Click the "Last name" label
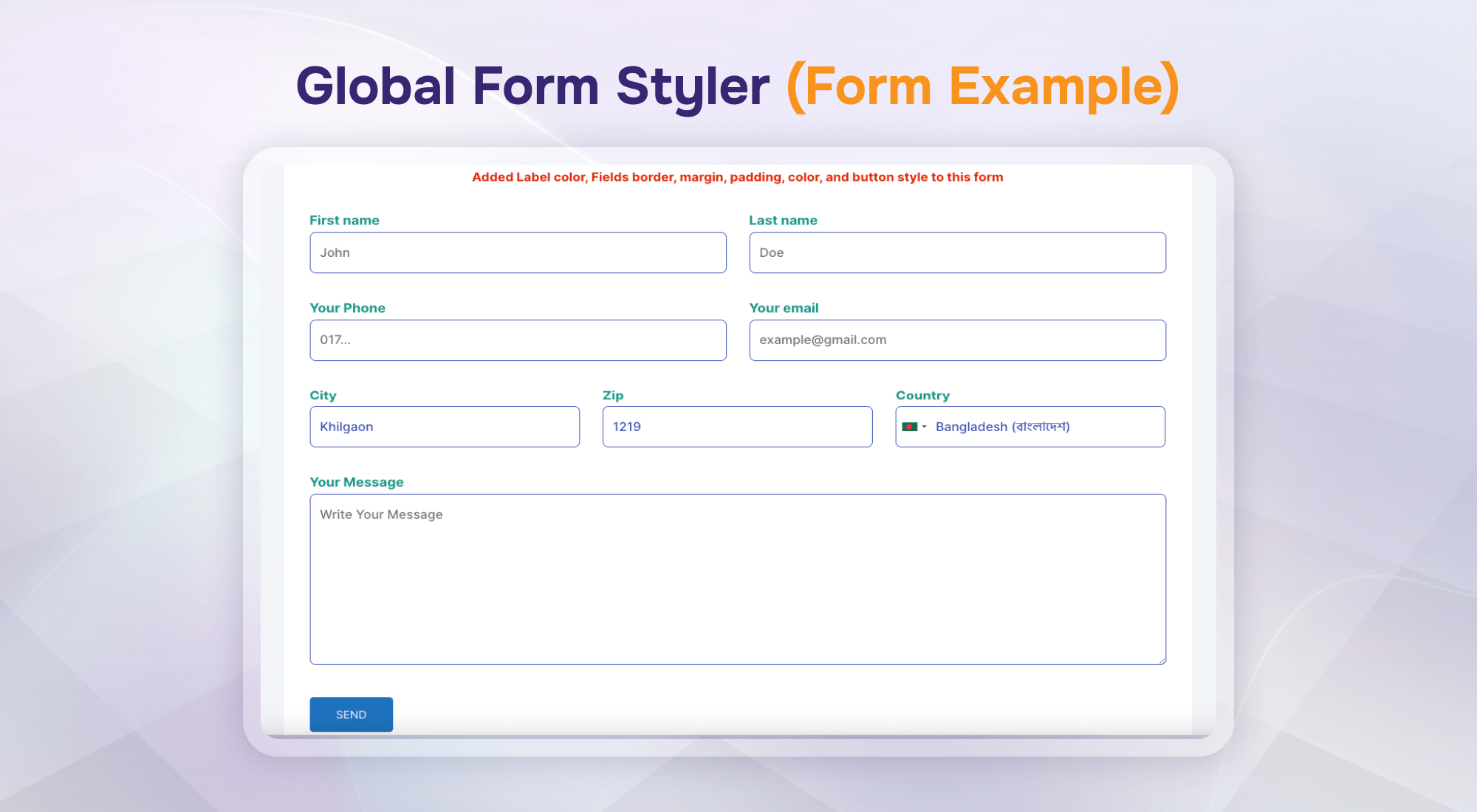 (783, 220)
